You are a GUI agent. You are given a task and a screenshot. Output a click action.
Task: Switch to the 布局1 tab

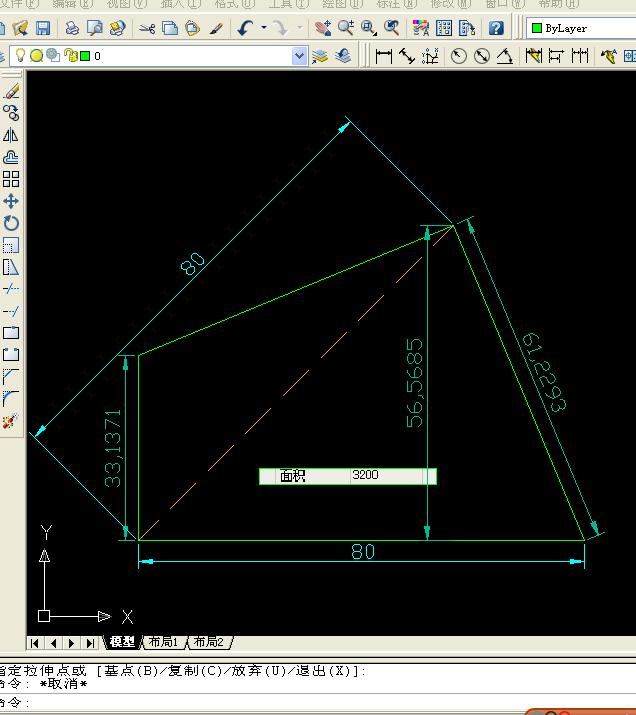(164, 642)
